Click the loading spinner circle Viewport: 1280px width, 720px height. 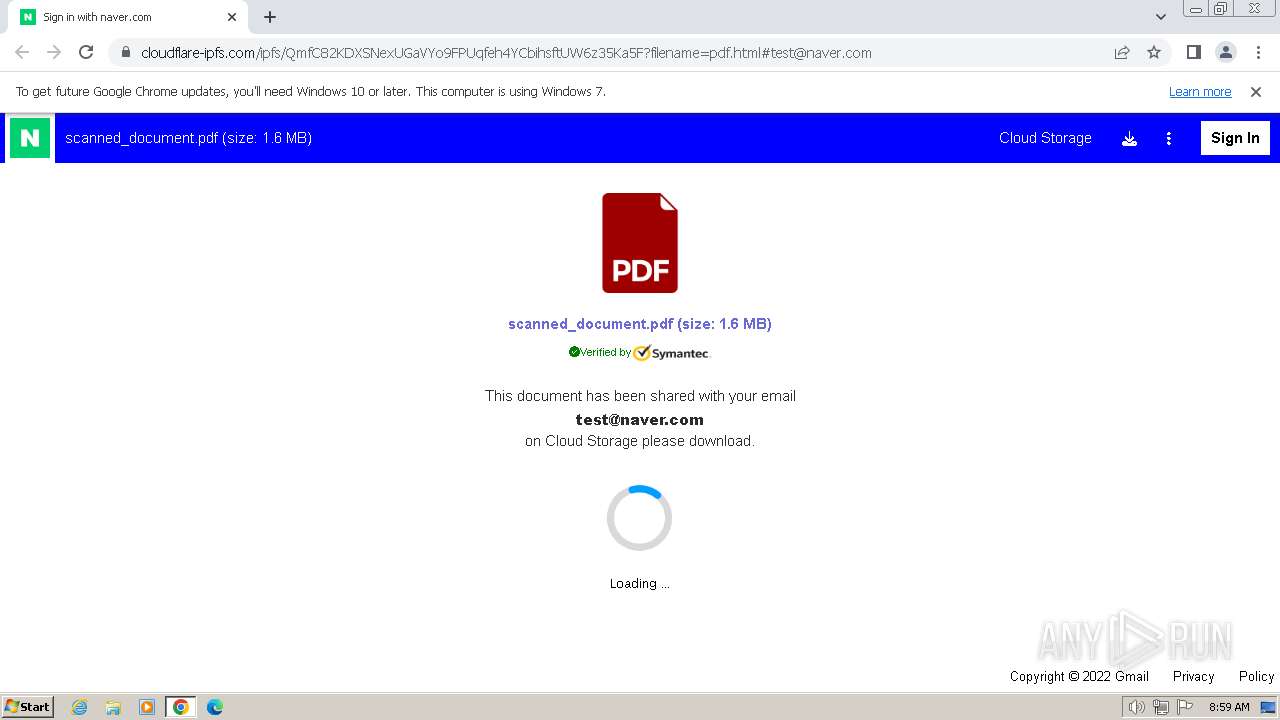tap(639, 518)
